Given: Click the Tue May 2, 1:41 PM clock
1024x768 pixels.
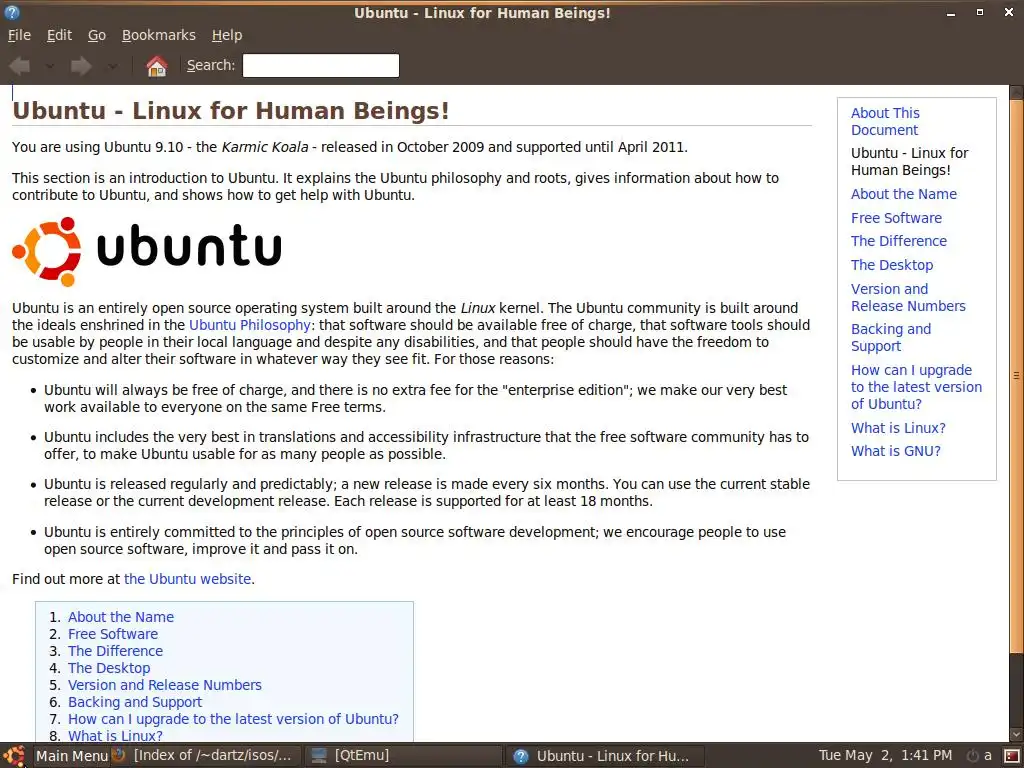Looking at the screenshot, I should pyautogui.click(x=885, y=756).
